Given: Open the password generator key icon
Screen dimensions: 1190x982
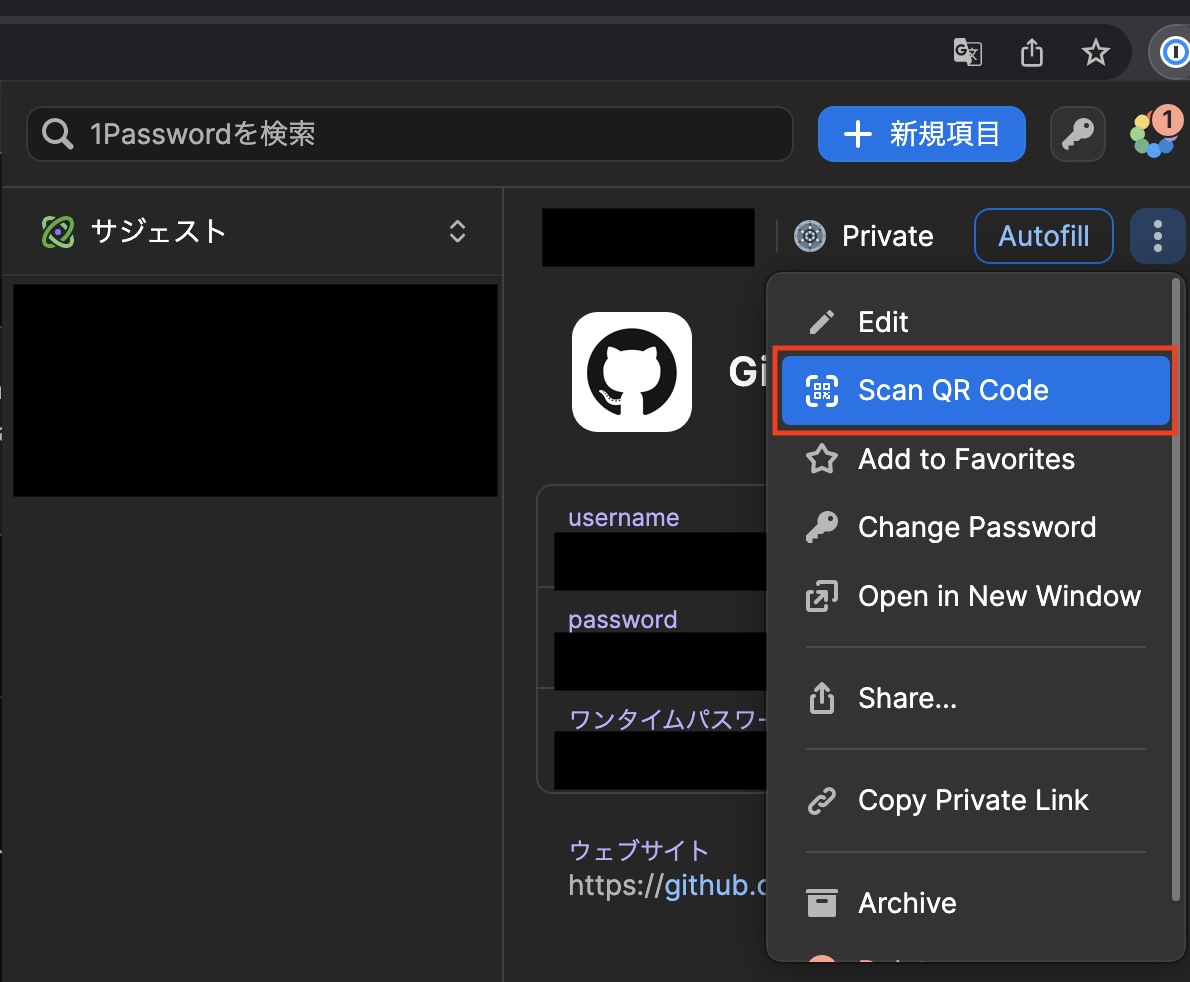Looking at the screenshot, I should (1077, 133).
